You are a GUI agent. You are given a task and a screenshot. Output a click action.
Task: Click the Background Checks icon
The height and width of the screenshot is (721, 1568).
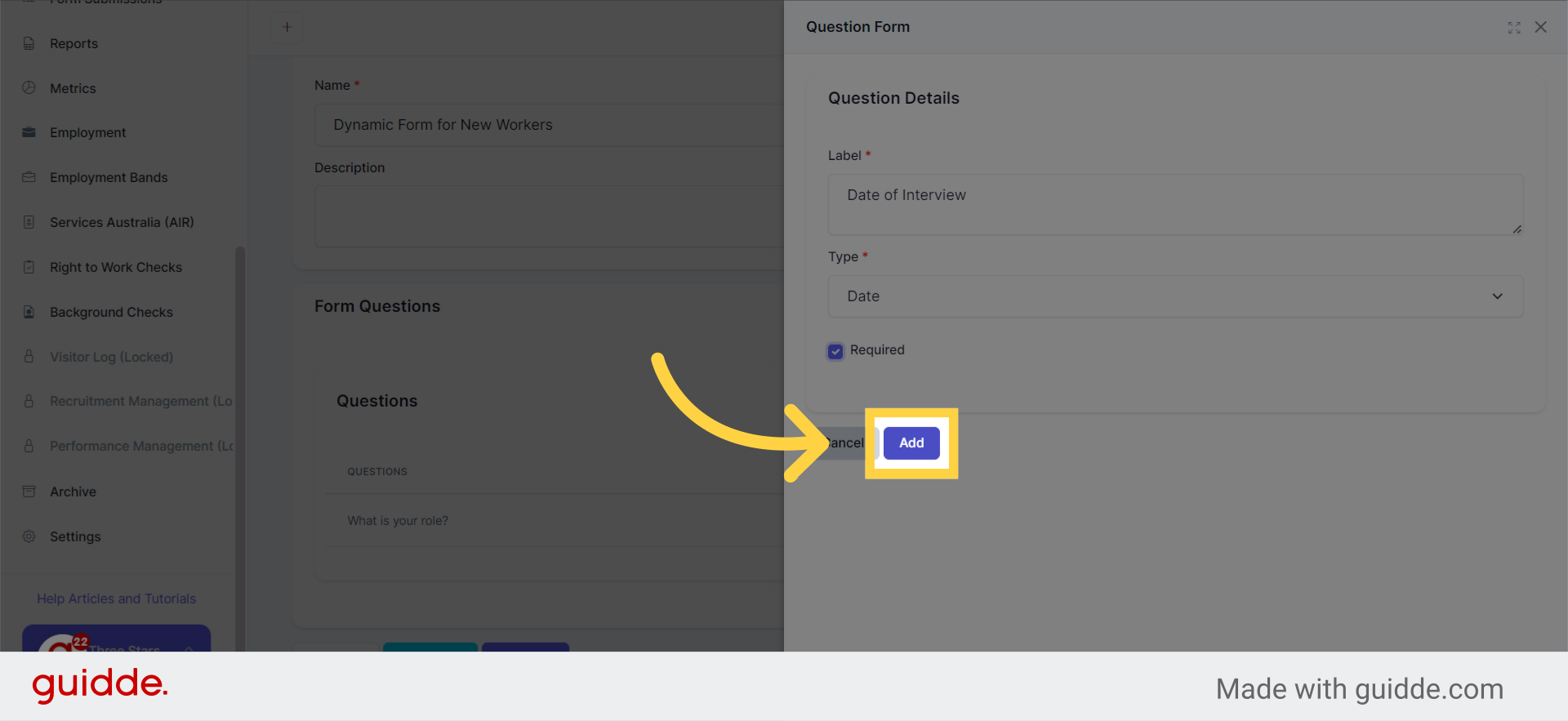point(29,312)
